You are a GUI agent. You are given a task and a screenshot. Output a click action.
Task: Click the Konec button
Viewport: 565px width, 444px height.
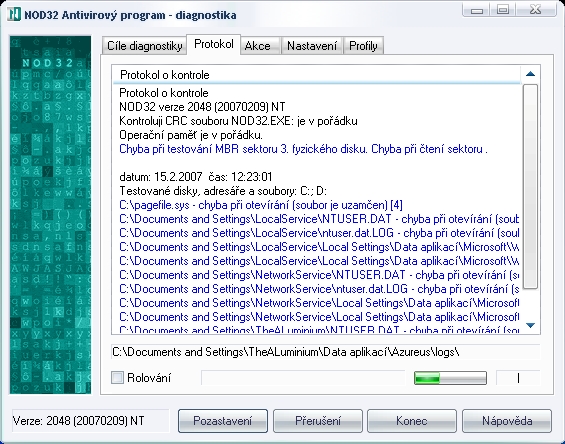click(x=412, y=421)
